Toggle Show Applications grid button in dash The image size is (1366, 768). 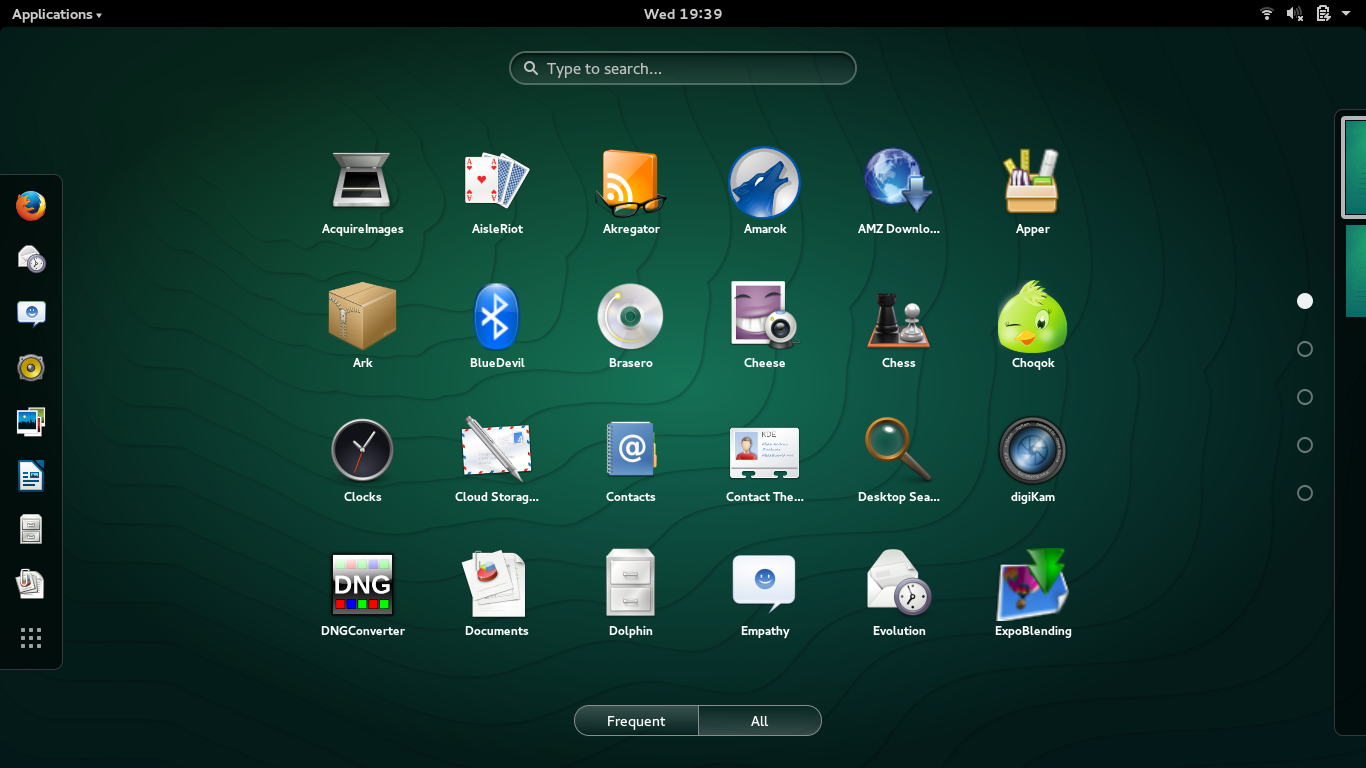(x=31, y=638)
